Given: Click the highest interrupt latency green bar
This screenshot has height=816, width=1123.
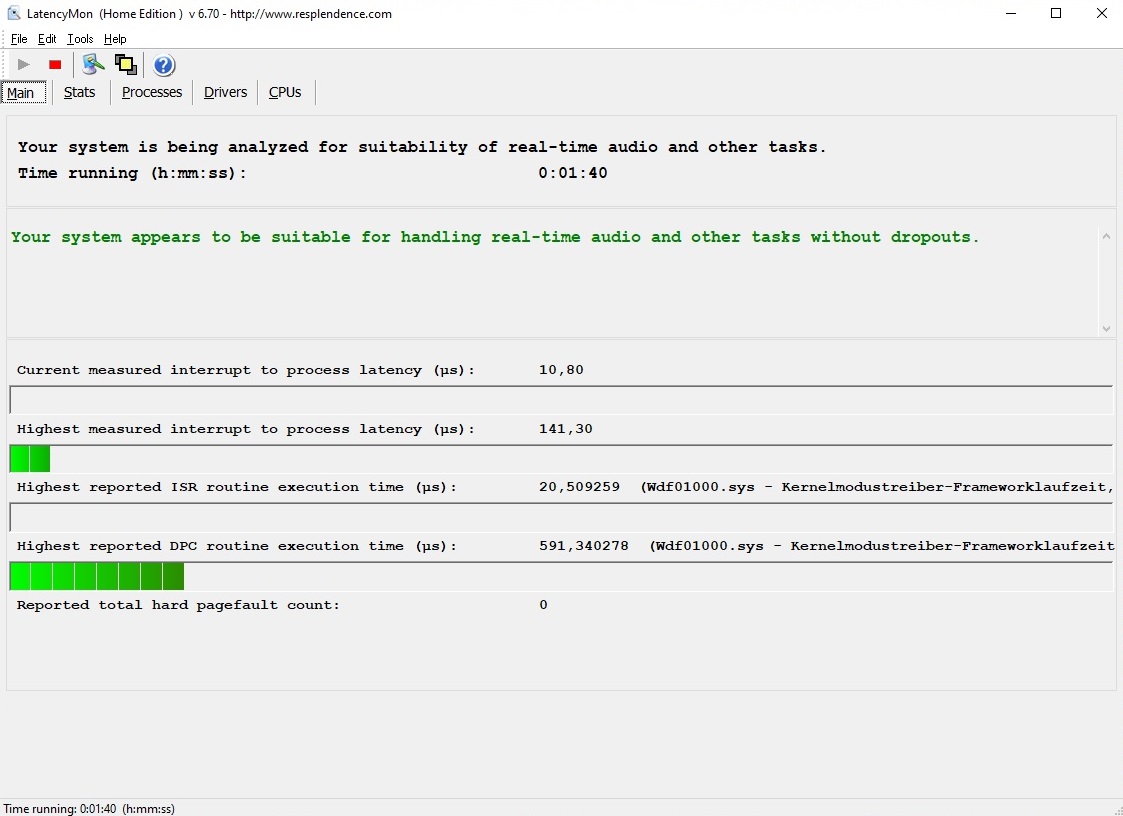Looking at the screenshot, I should (x=30, y=459).
